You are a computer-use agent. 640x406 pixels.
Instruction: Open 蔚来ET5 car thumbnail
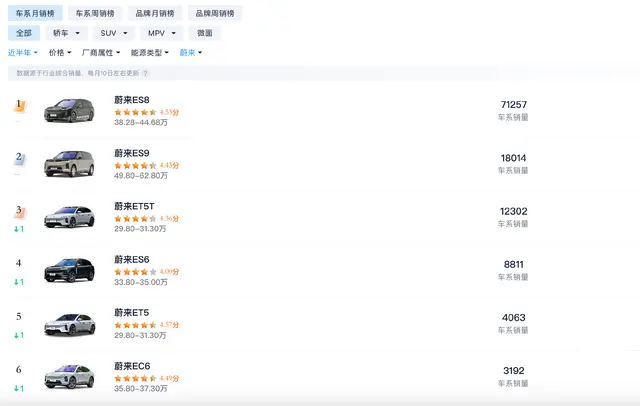(x=69, y=324)
